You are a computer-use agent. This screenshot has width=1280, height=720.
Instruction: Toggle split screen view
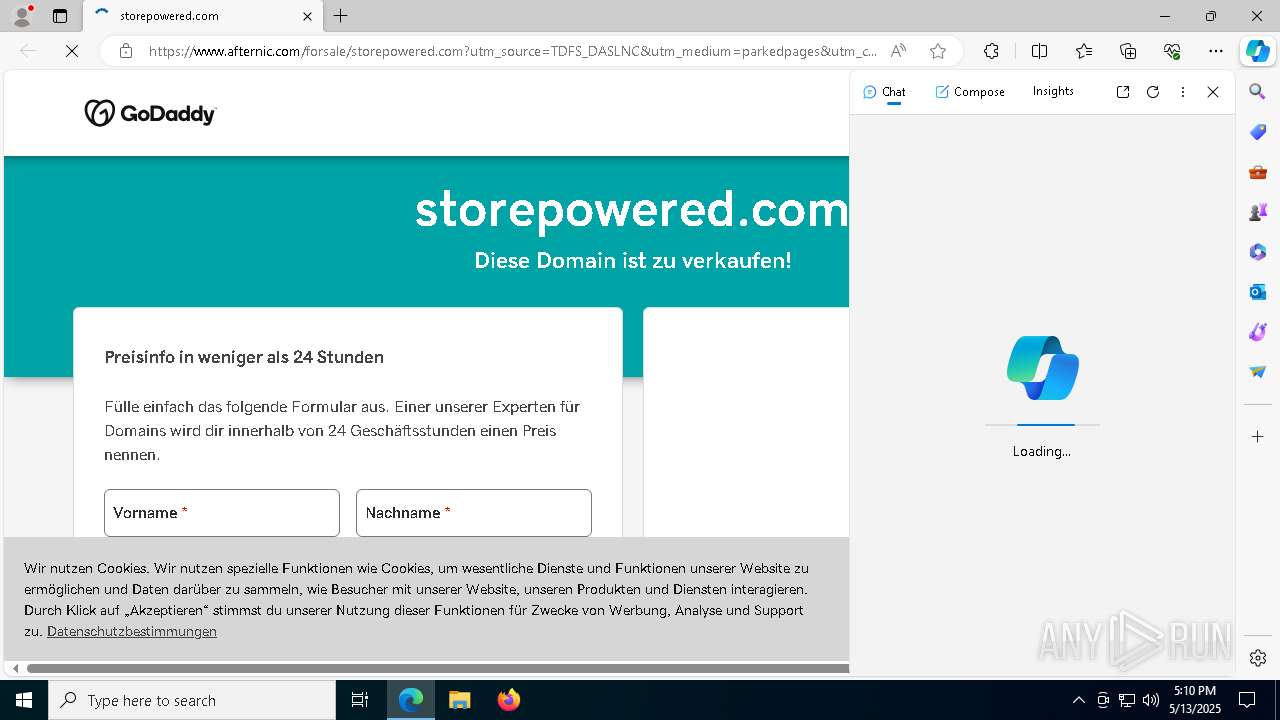1039,51
